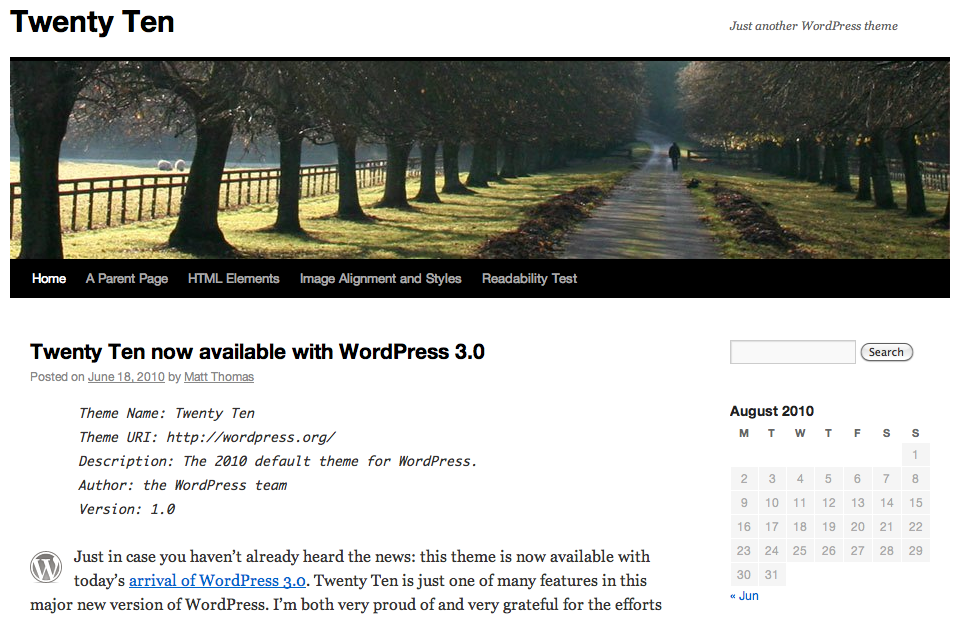Click the Theme URI: http://wordpress.org/ line
Screen dimensions: 960x617
pos(207,437)
